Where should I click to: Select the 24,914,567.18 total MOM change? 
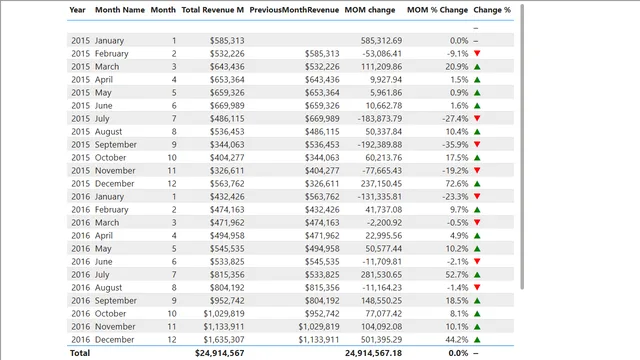pyautogui.click(x=373, y=353)
